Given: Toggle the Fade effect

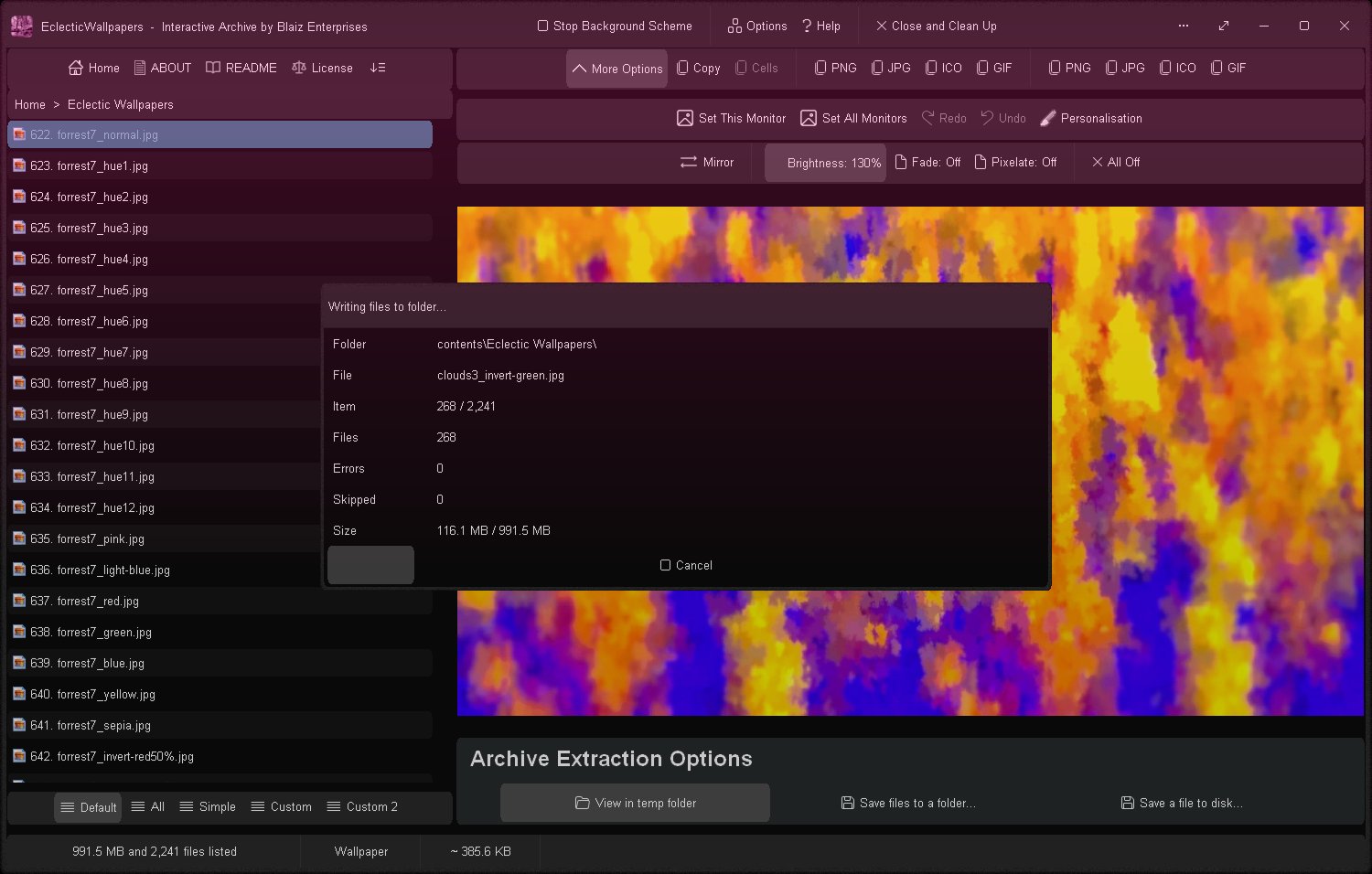Looking at the screenshot, I should pyautogui.click(x=927, y=163).
